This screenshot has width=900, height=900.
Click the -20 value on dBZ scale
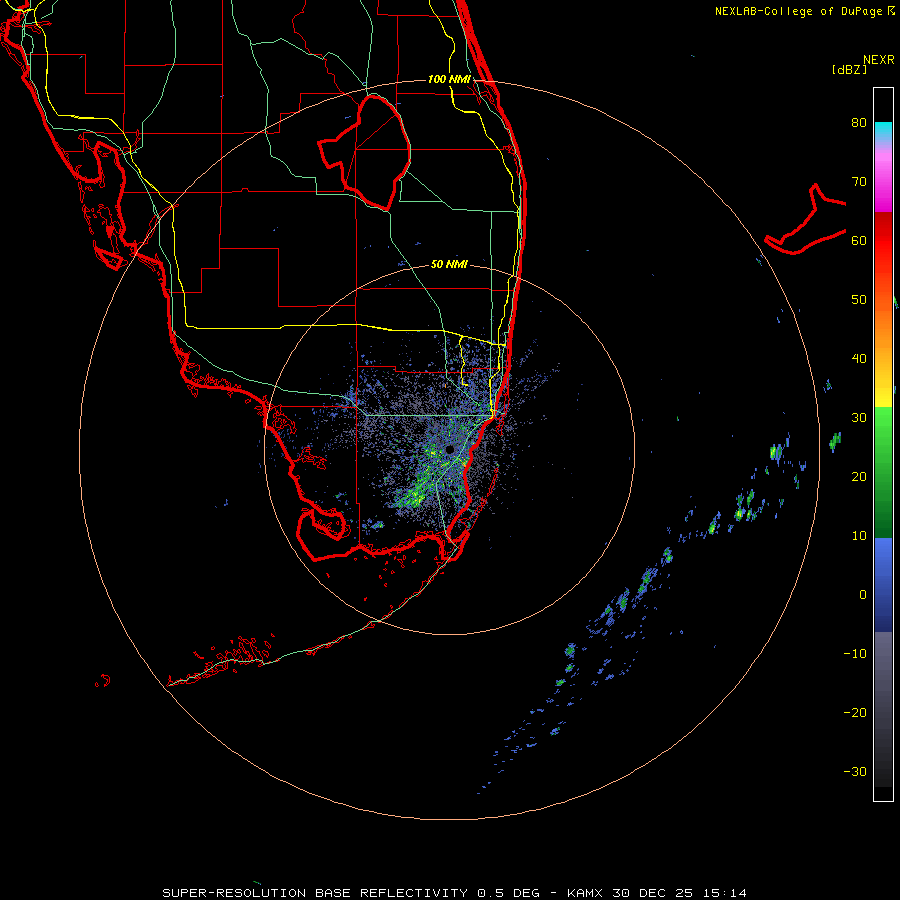[855, 713]
